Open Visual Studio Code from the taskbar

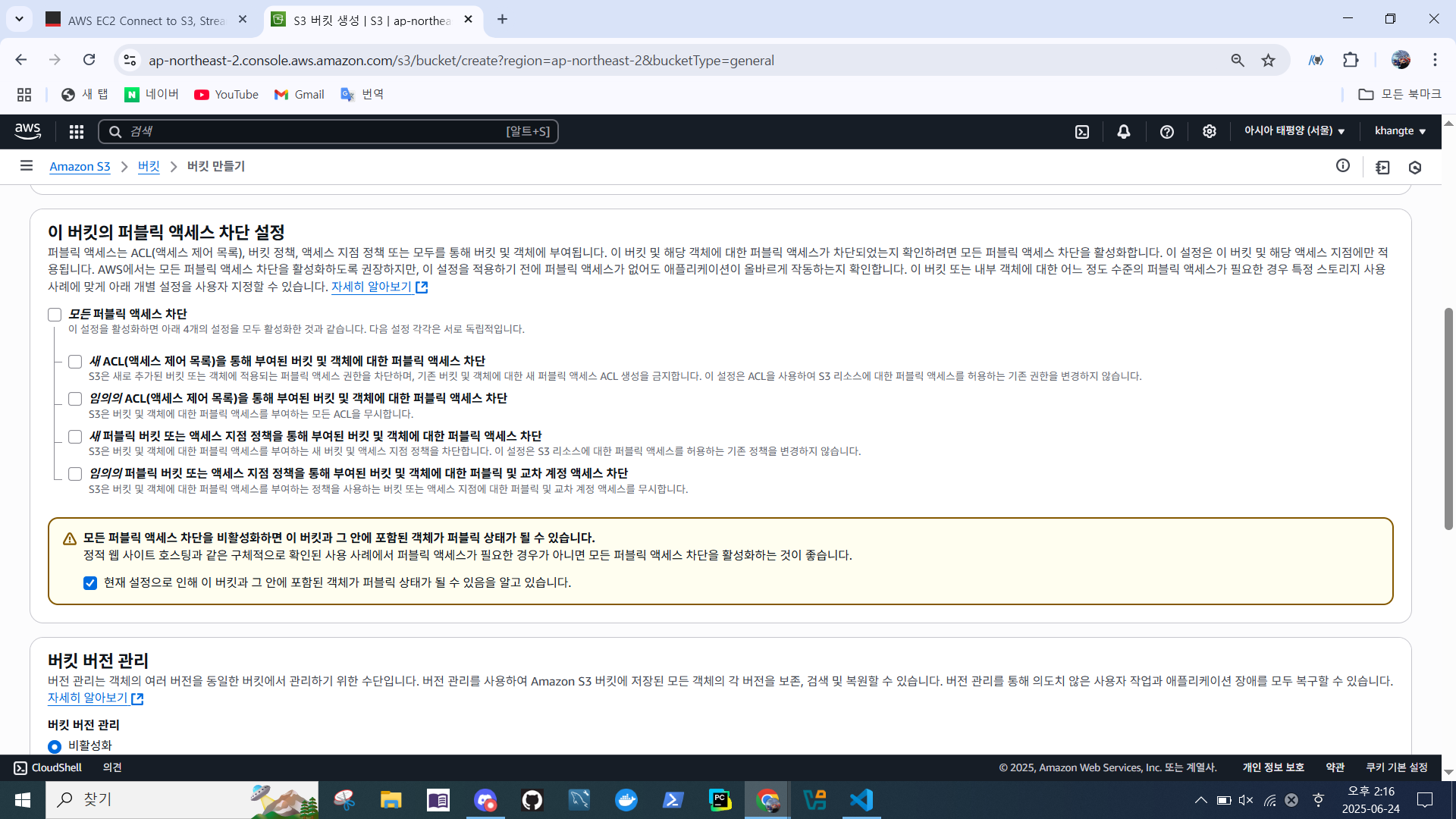click(x=861, y=800)
